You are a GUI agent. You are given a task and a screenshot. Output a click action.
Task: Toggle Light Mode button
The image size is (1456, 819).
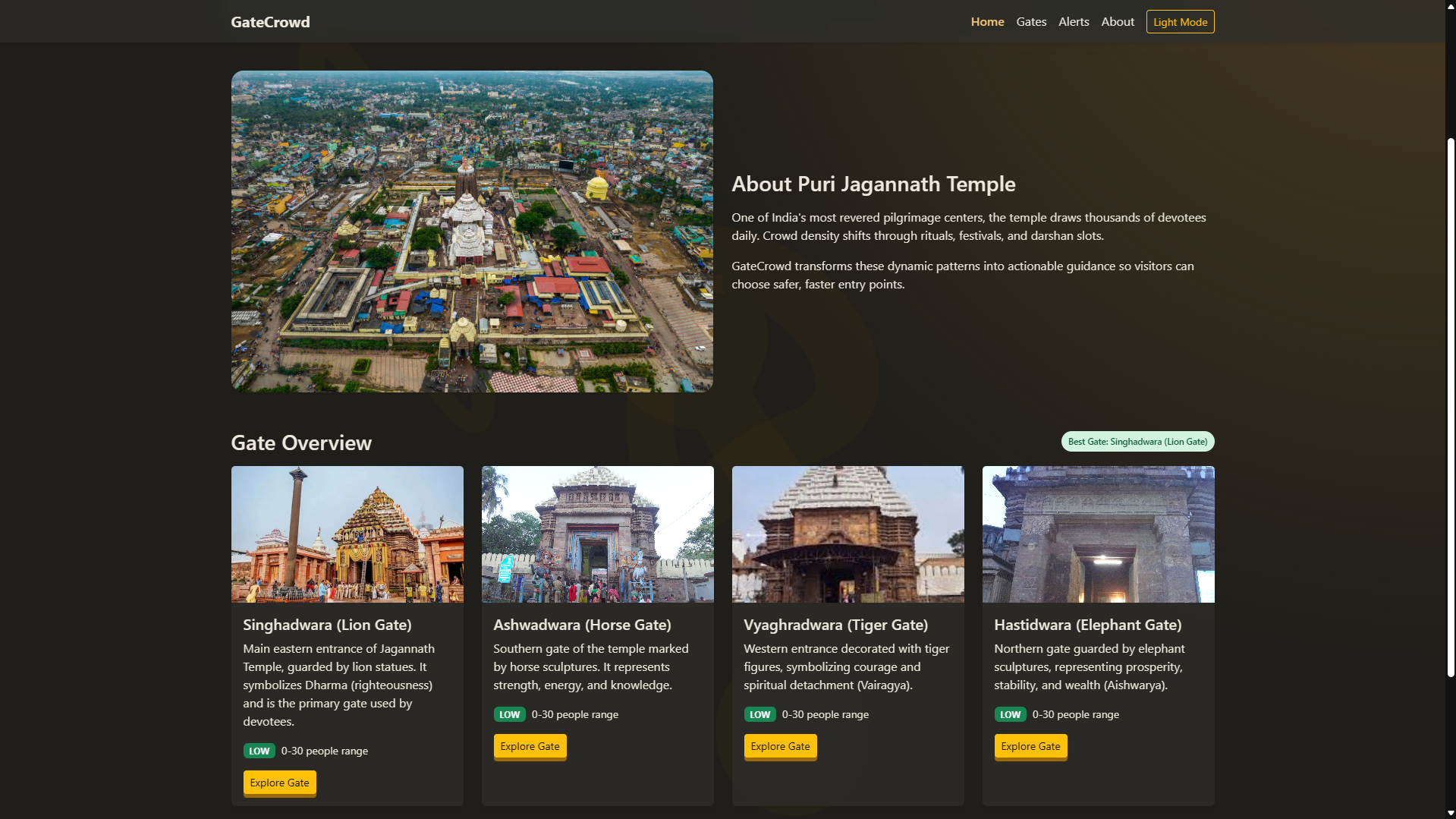(1180, 22)
